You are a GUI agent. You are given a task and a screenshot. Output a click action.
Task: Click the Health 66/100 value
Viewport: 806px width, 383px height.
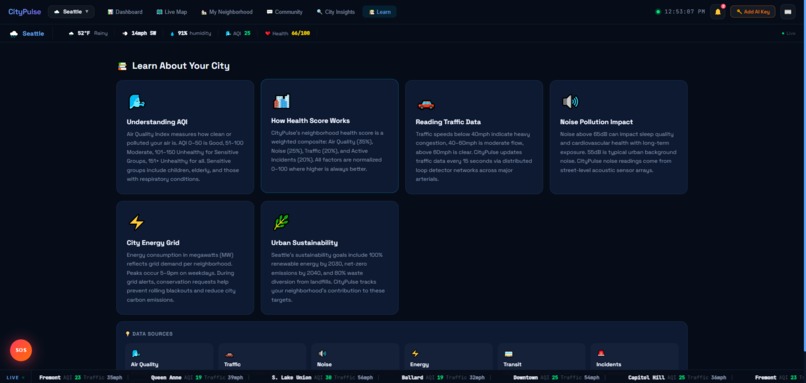(301, 33)
